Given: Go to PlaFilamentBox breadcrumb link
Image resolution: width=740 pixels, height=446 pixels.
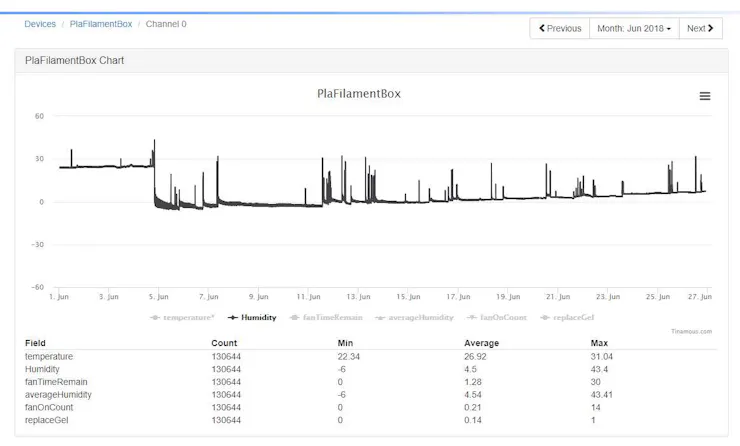Looking at the screenshot, I should click(102, 24).
